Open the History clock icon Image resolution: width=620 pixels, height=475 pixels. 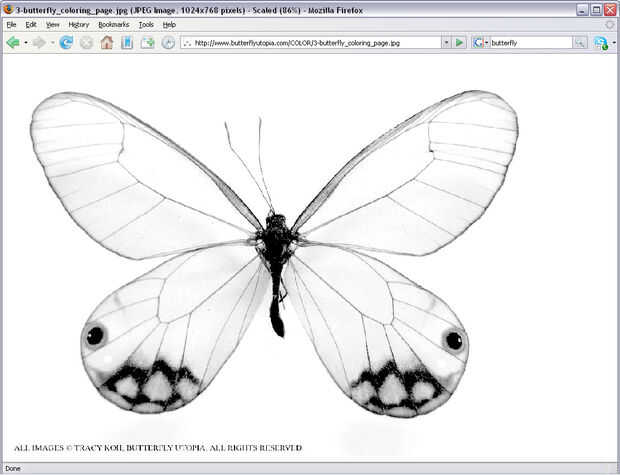click(x=168, y=42)
